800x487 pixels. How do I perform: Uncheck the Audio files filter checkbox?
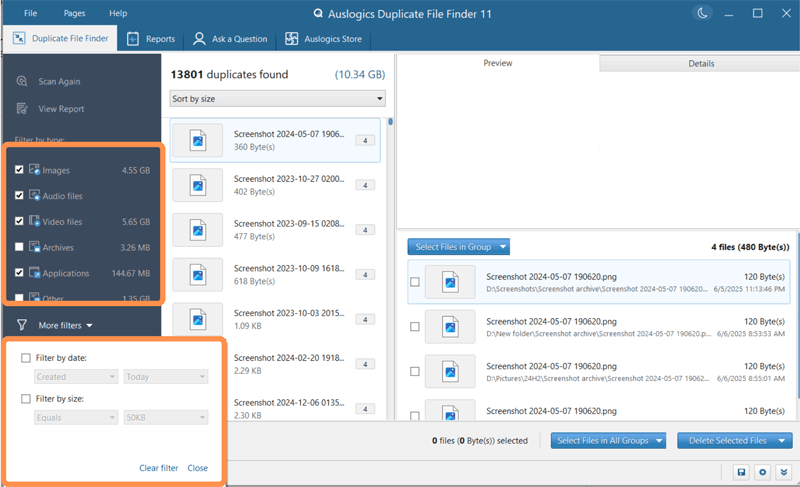point(19,195)
